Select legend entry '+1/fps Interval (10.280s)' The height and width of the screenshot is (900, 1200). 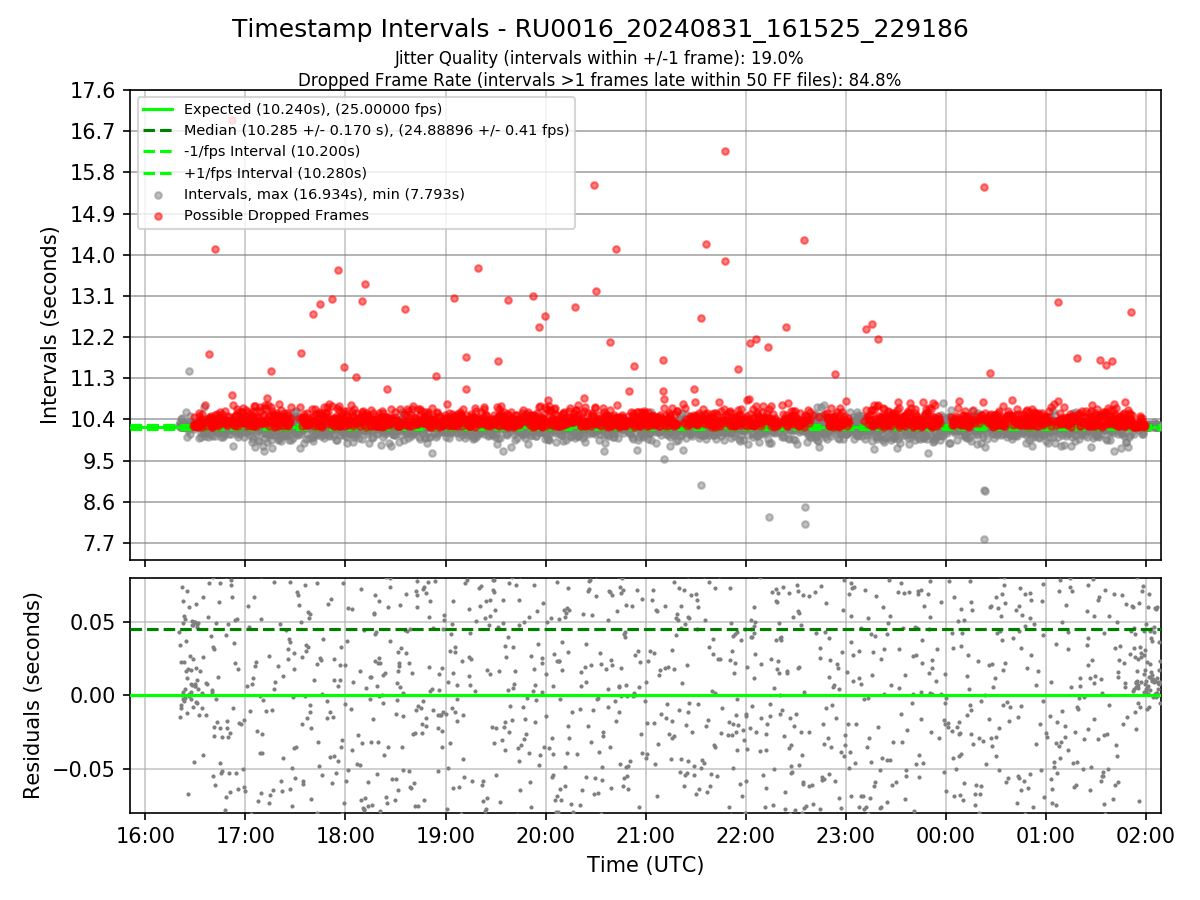click(275, 173)
